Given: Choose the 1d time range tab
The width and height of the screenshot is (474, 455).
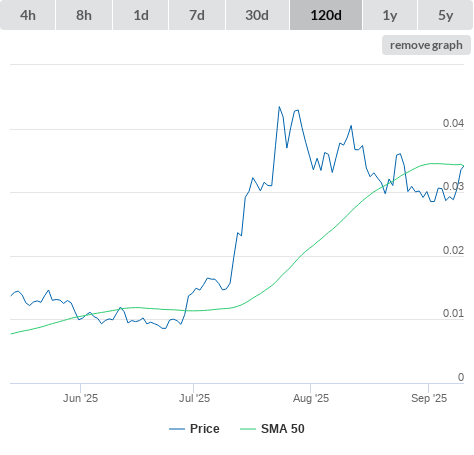Looking at the screenshot, I should 141,15.
